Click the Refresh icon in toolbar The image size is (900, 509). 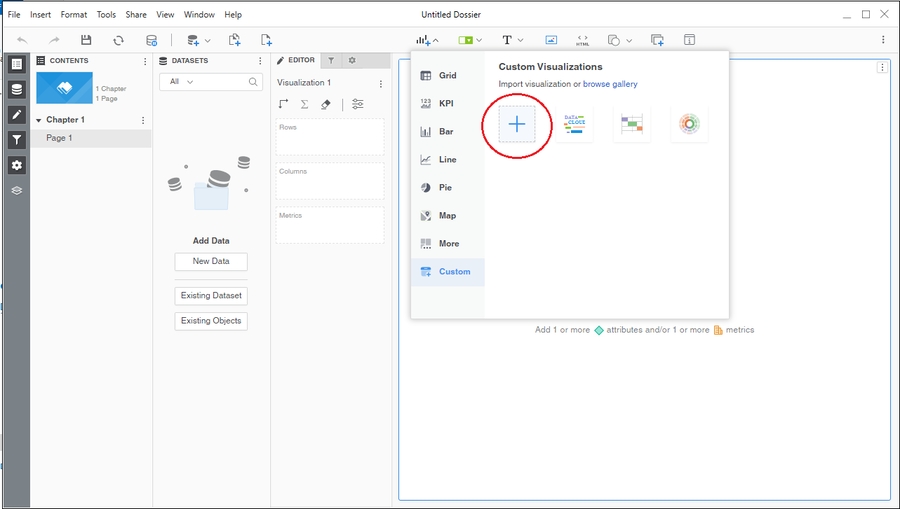pyautogui.click(x=118, y=40)
